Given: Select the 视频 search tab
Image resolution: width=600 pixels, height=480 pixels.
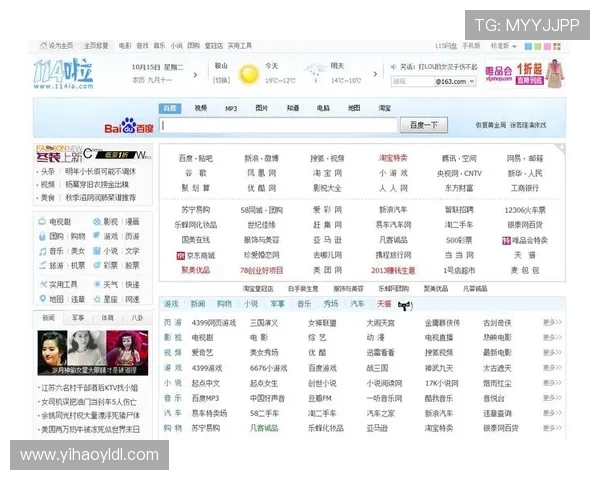Looking at the screenshot, I should 201,108.
